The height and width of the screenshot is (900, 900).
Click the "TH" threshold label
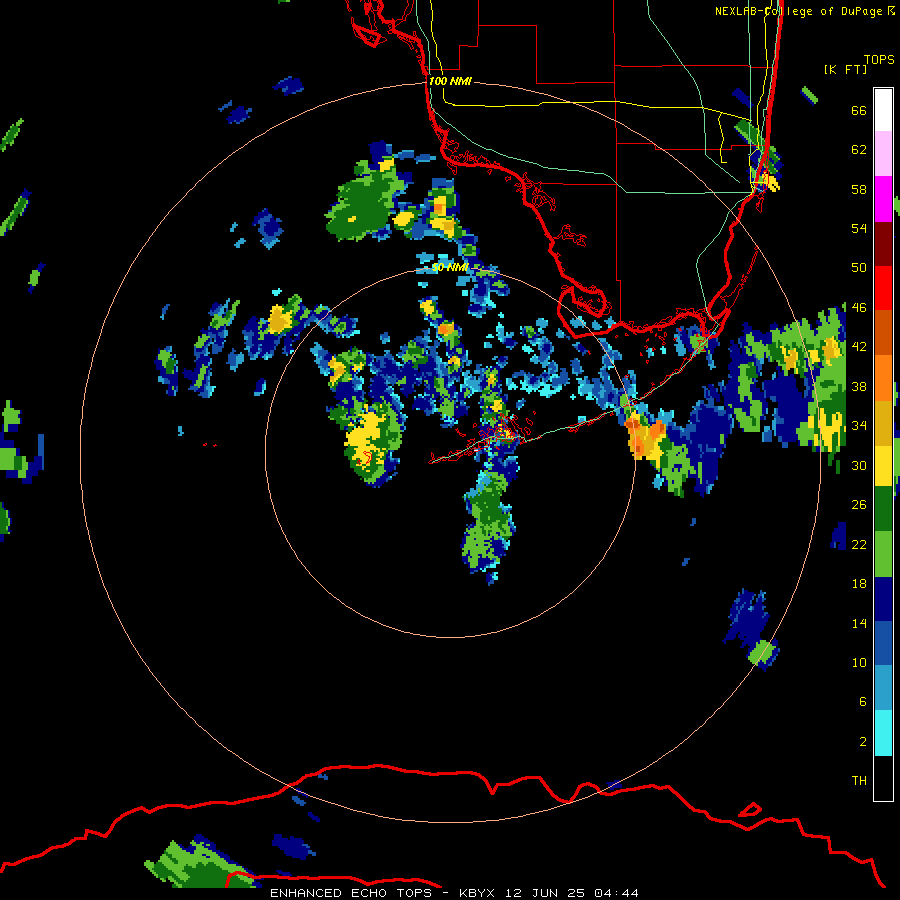[859, 781]
